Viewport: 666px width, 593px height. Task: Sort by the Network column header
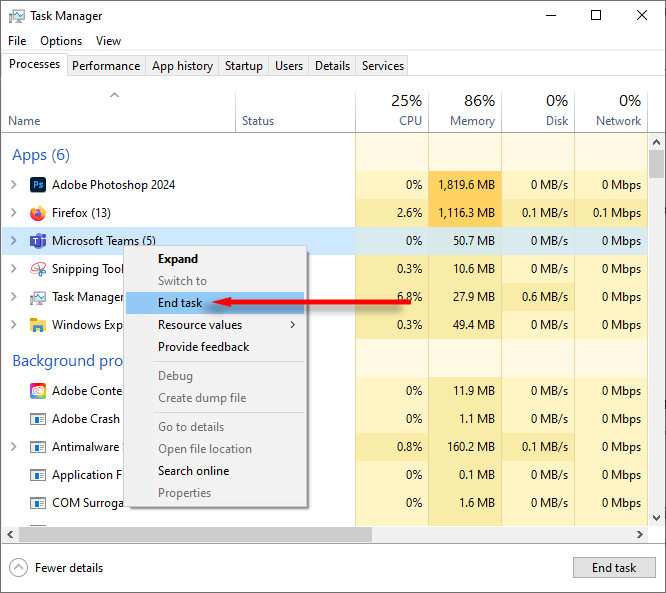(611, 111)
